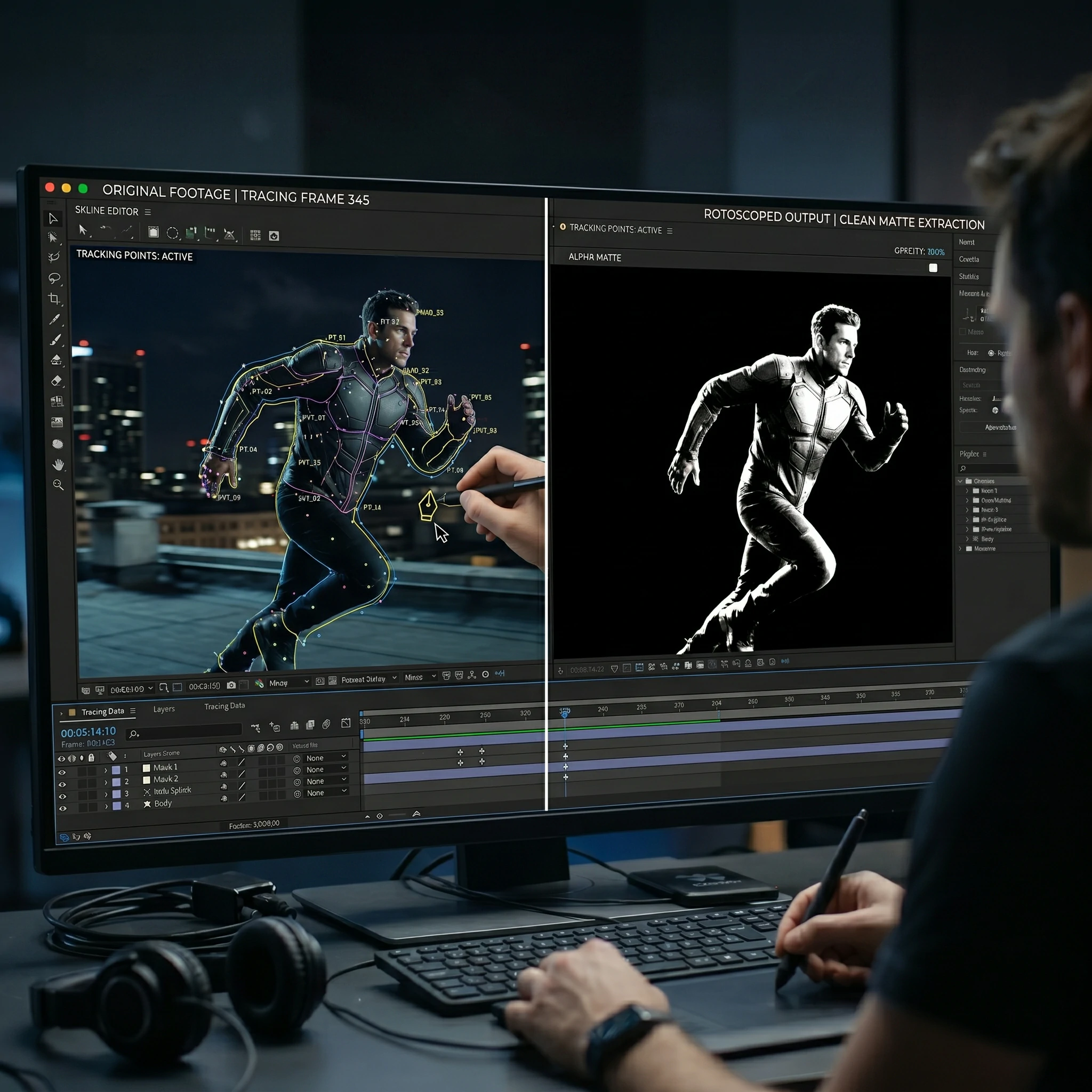The width and height of the screenshot is (1092, 1092).
Task: Click the eye column header in layers panel
Action: point(62,759)
